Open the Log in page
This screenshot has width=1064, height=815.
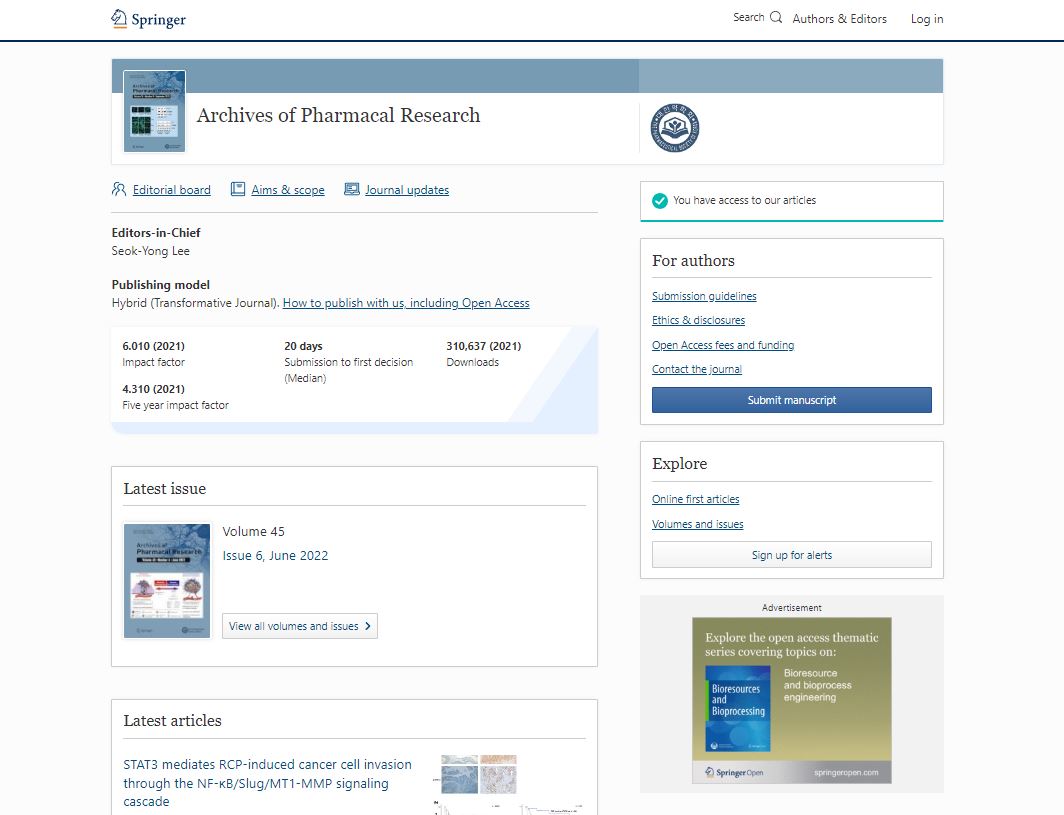[x=926, y=19]
